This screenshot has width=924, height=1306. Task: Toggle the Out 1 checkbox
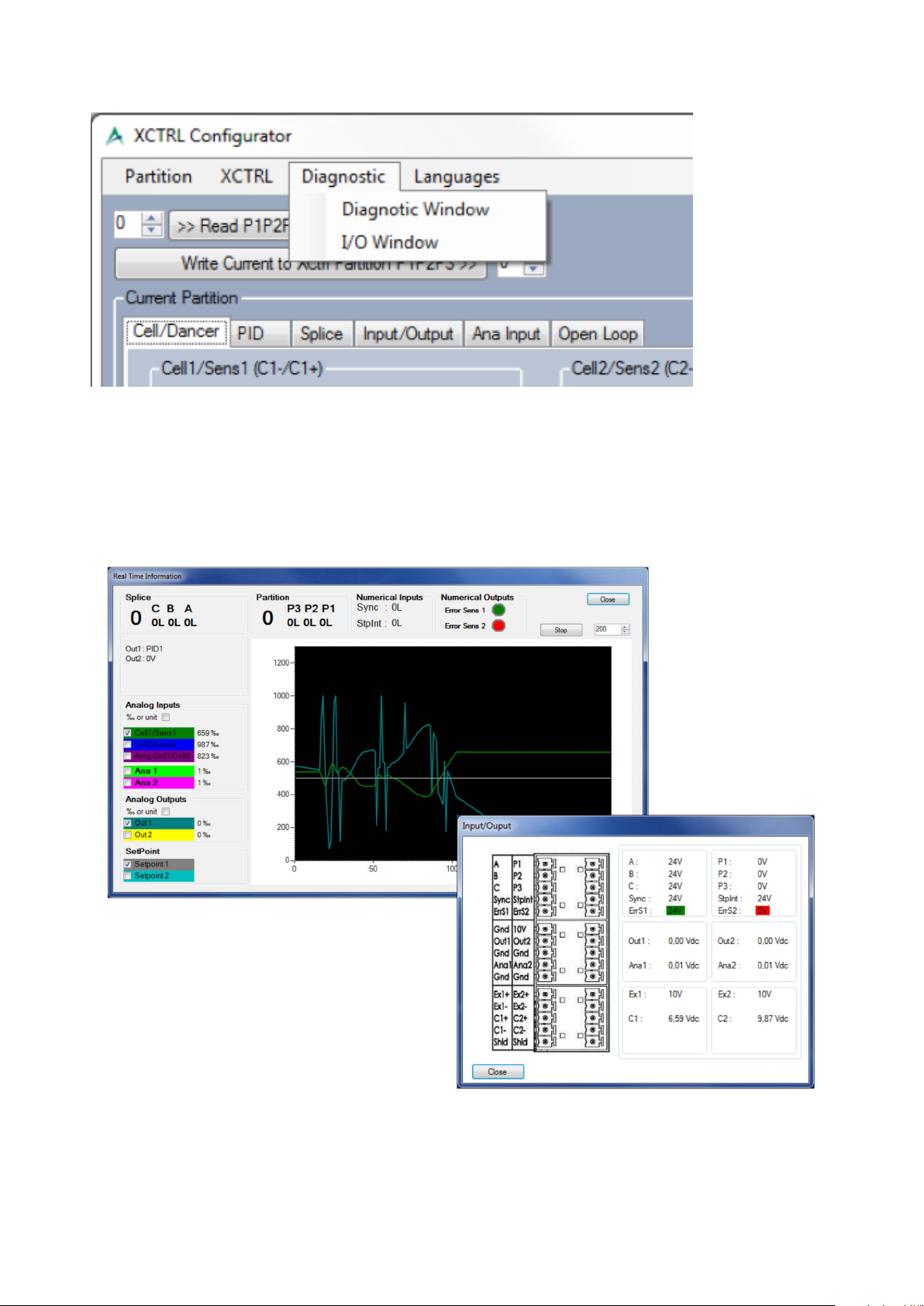(128, 823)
